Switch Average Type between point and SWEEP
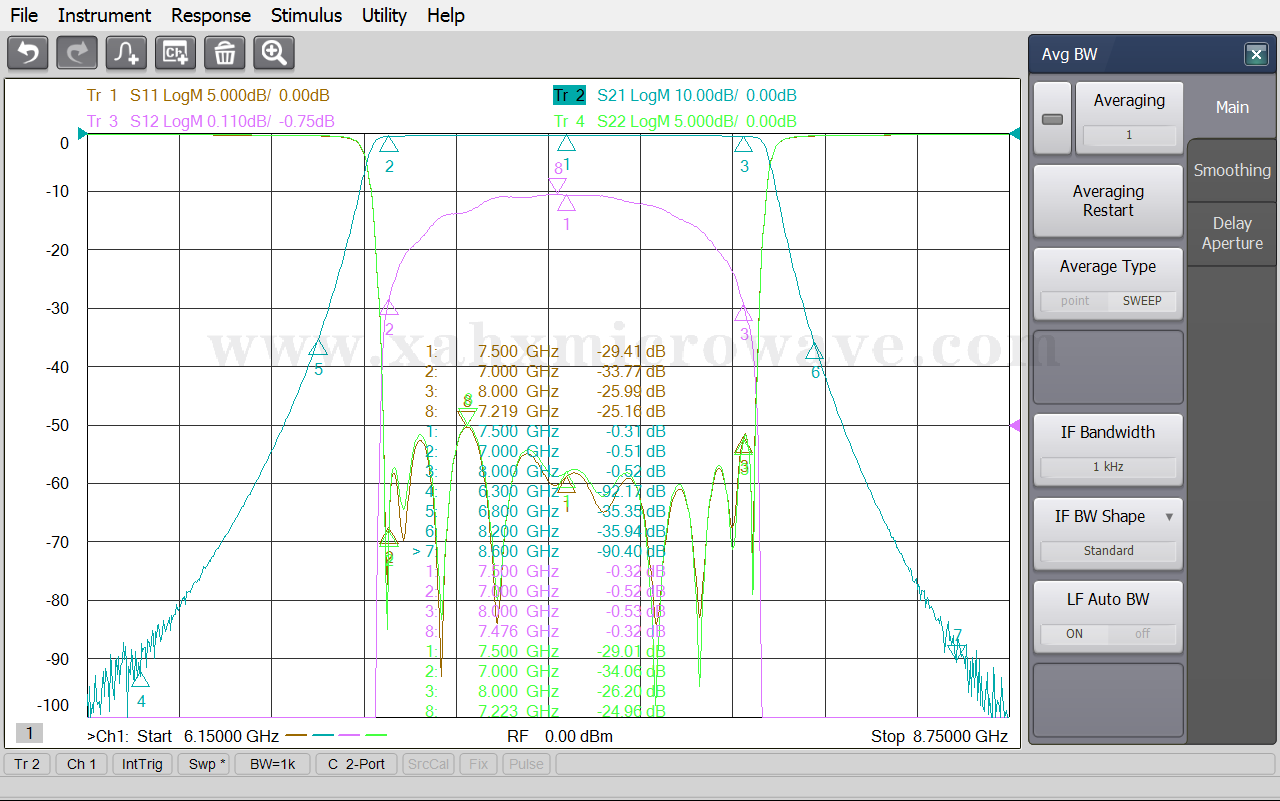 pyautogui.click(x=1108, y=300)
